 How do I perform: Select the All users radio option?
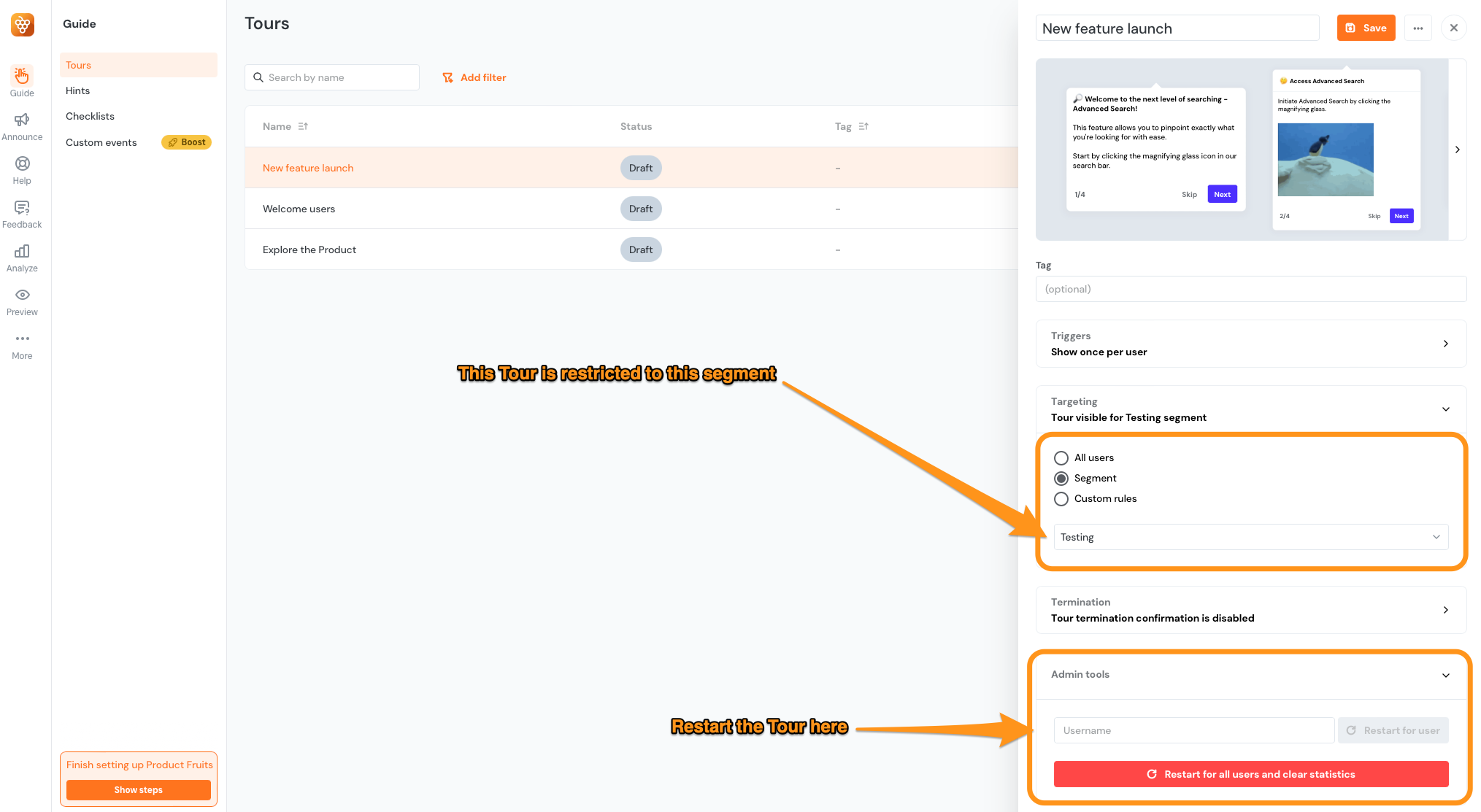pyautogui.click(x=1061, y=458)
